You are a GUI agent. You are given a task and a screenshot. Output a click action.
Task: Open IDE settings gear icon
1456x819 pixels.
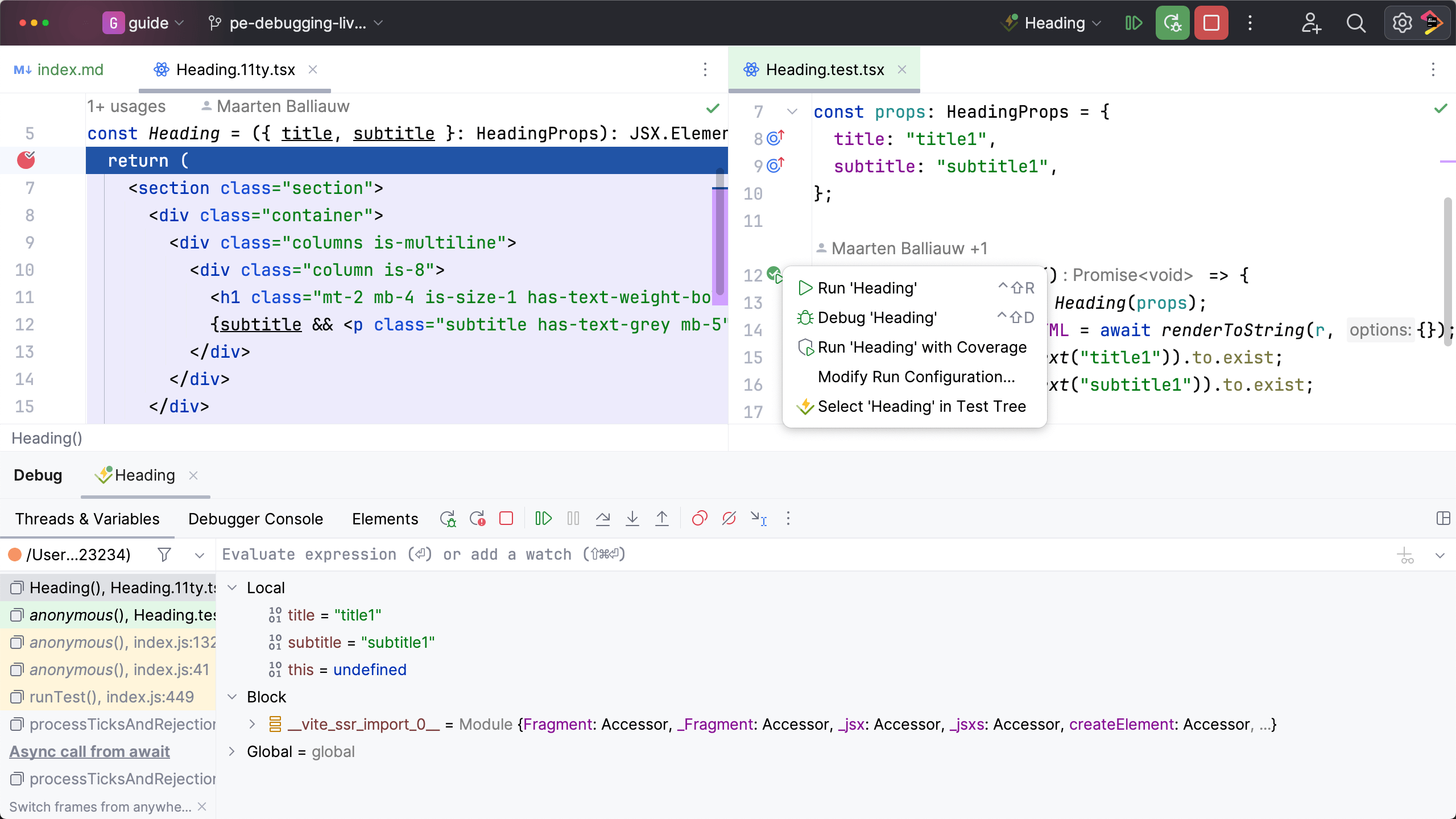pyautogui.click(x=1402, y=23)
